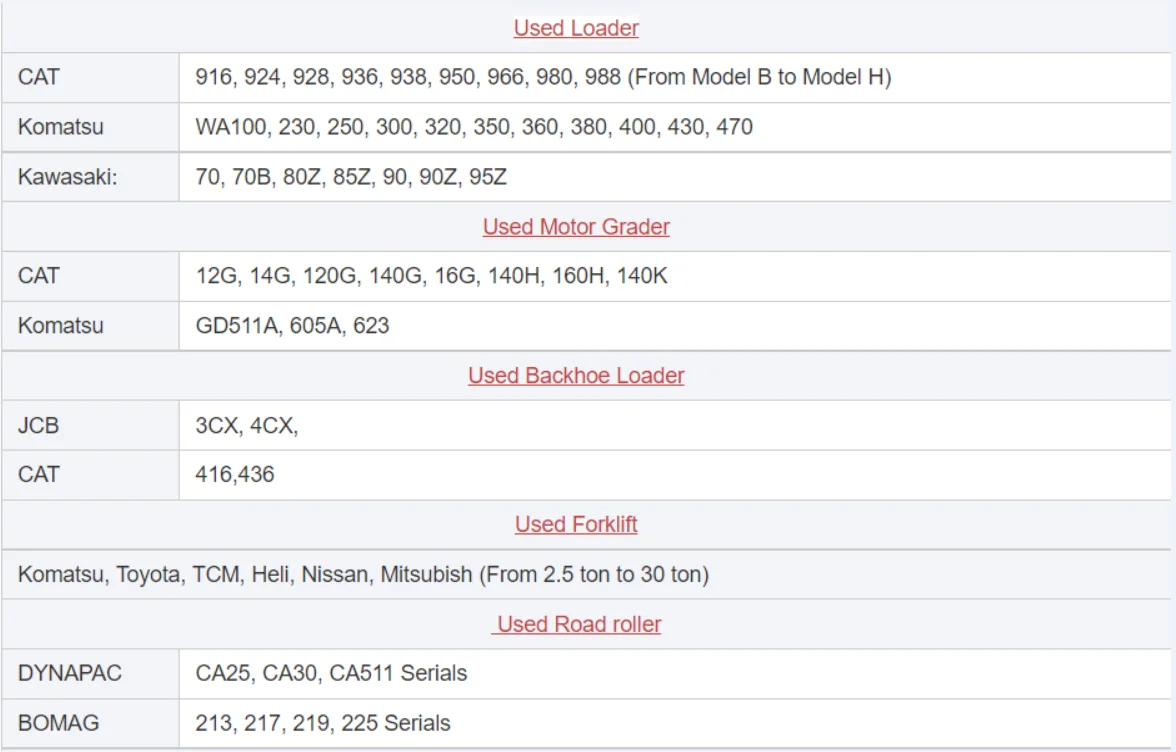The width and height of the screenshot is (1176, 752).
Task: Click the BOMAG brand cell
Action: click(59, 723)
